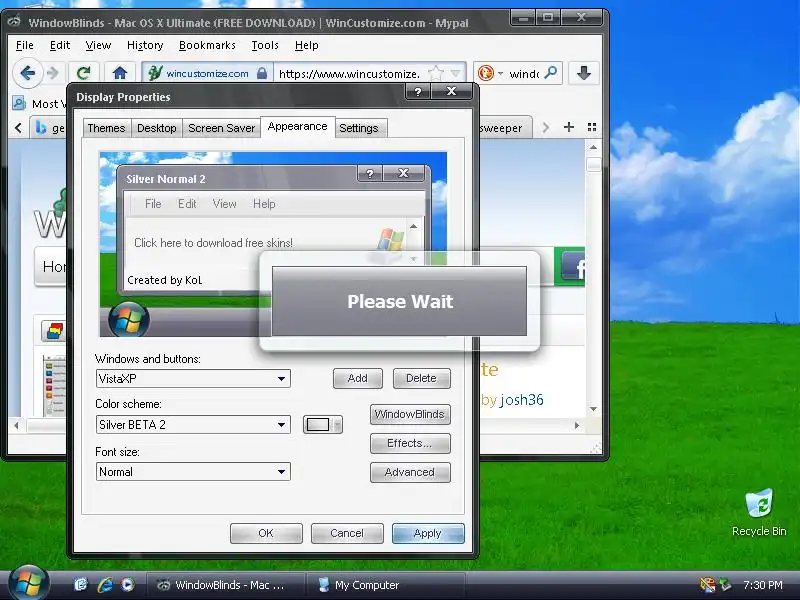Open the browser Tools menu

pyautogui.click(x=265, y=45)
